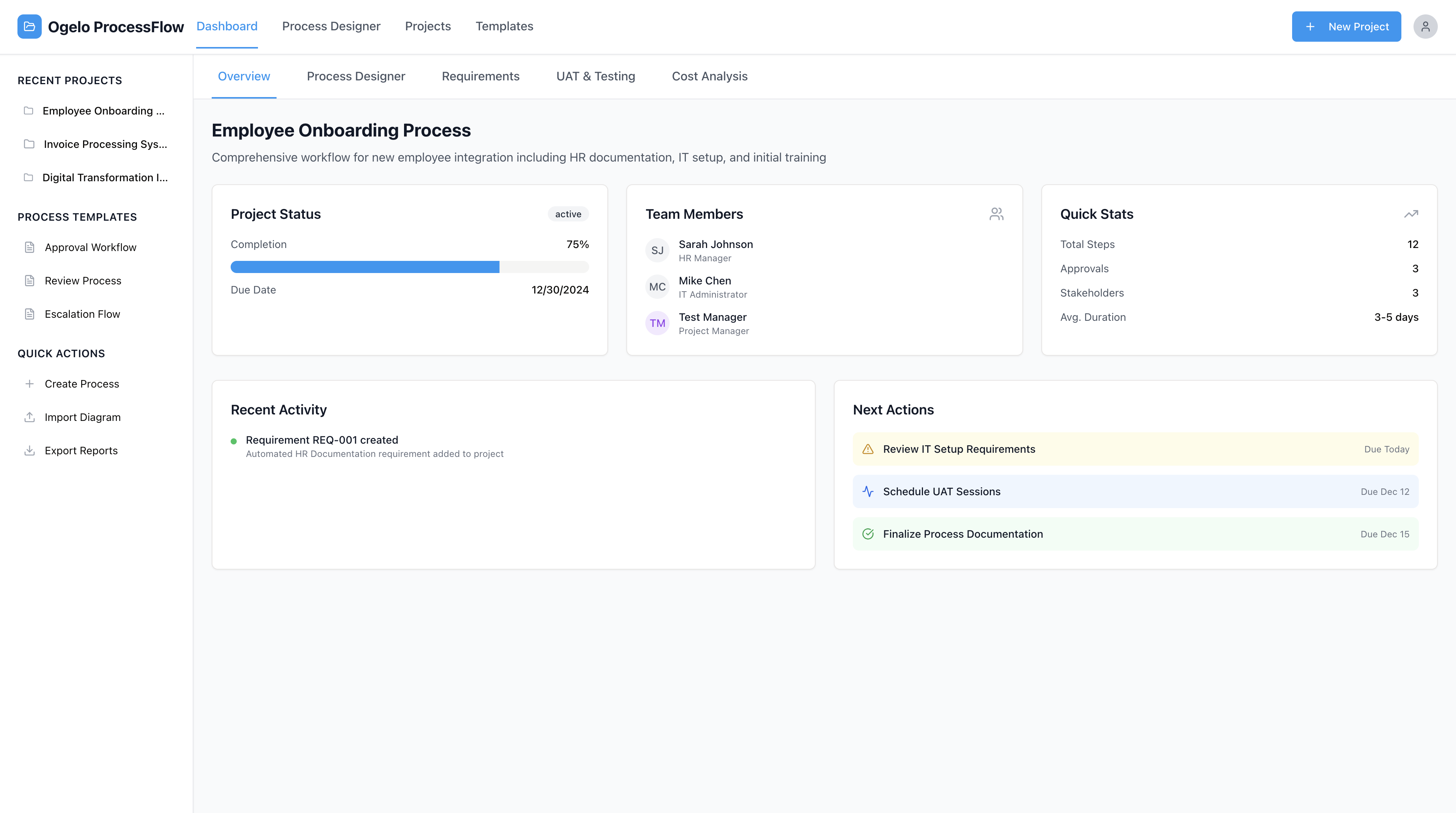1456x813 pixels.
Task: Click the completion progress bar
Action: (x=409, y=267)
